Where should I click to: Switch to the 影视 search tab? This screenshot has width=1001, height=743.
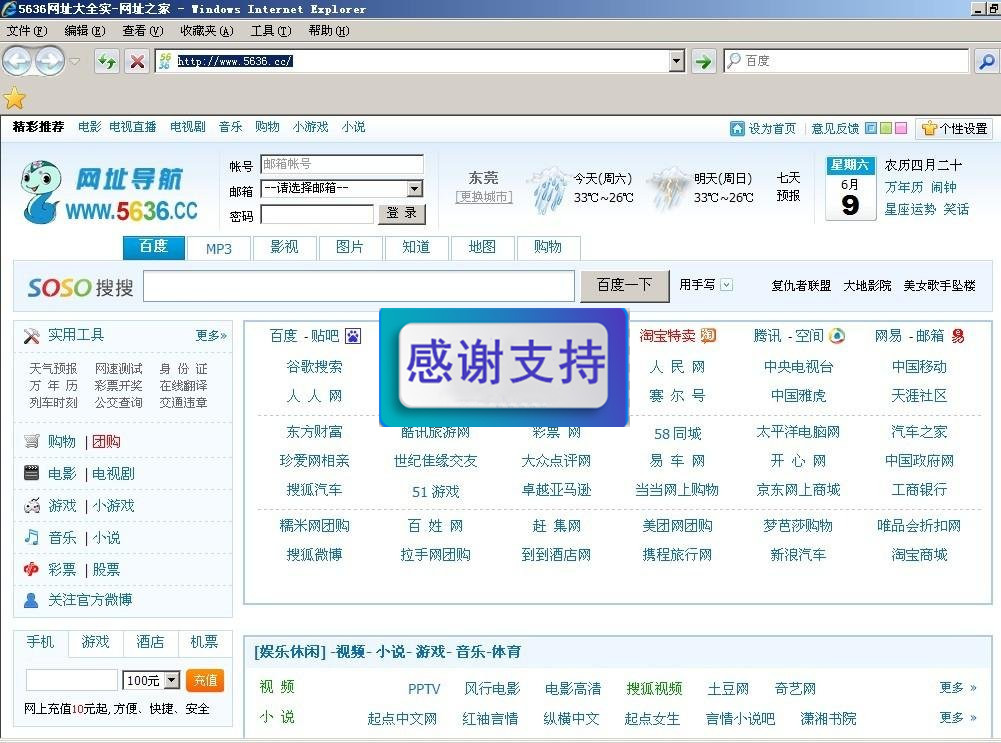coord(284,248)
